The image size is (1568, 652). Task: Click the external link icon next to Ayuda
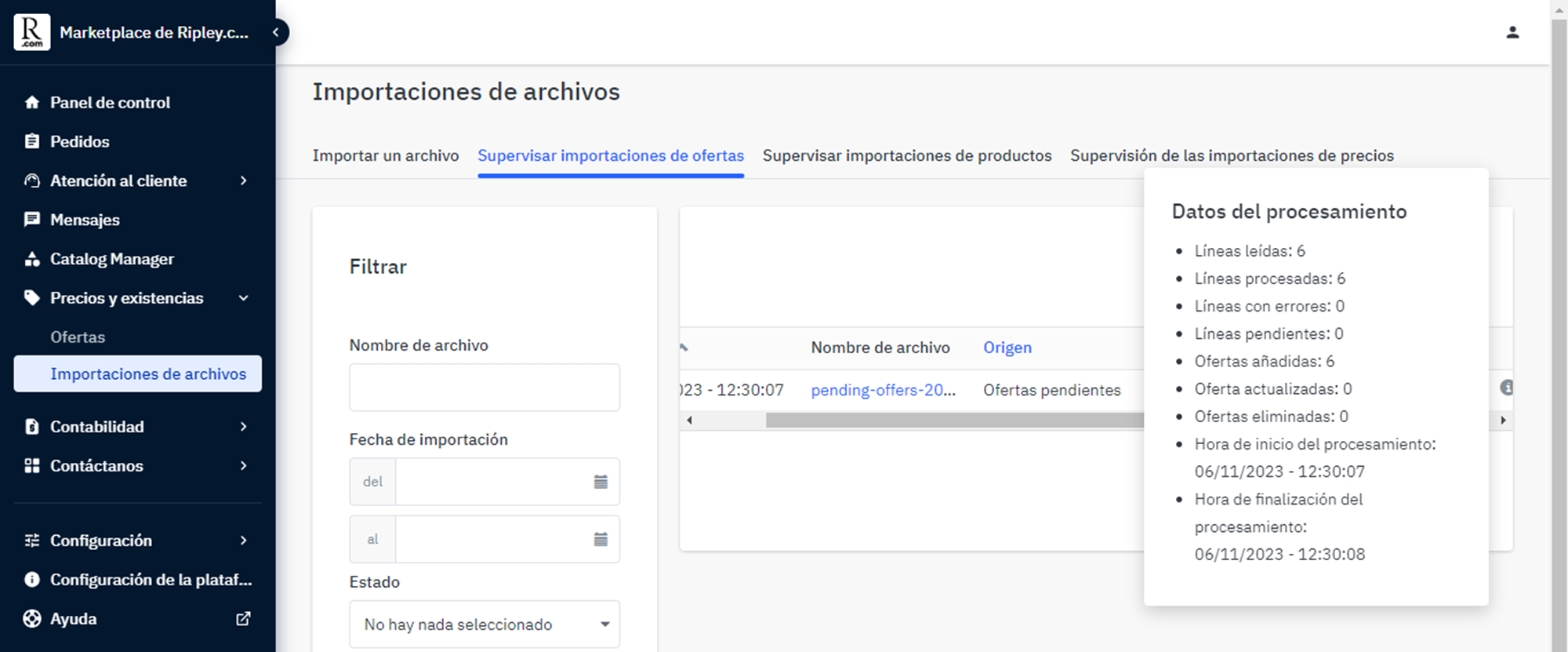[243, 618]
